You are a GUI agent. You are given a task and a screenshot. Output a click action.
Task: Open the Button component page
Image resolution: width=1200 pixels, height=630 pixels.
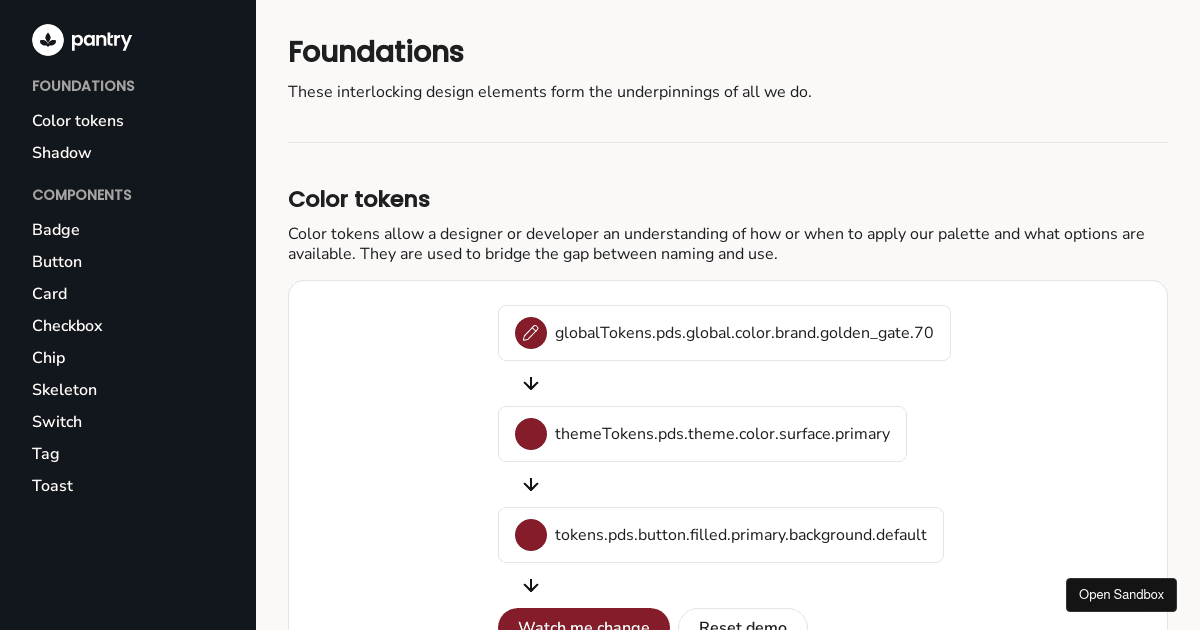(x=57, y=262)
